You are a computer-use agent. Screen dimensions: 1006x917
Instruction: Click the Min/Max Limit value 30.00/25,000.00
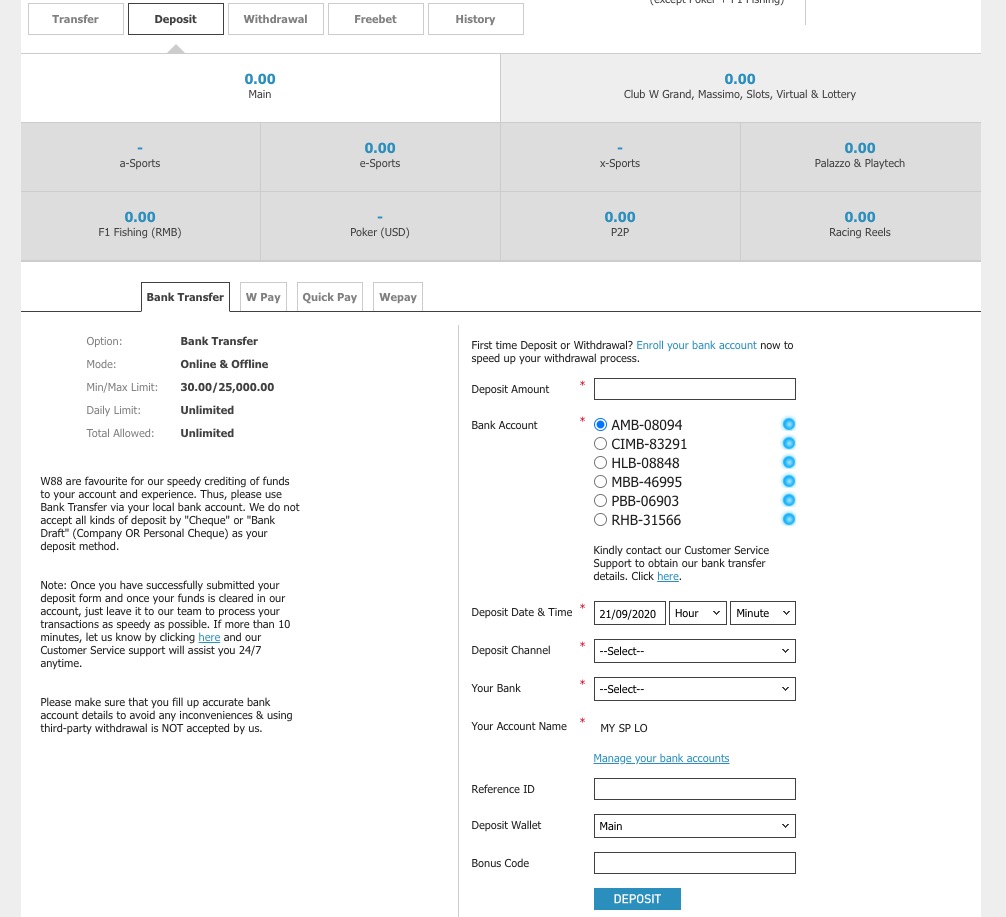click(227, 387)
